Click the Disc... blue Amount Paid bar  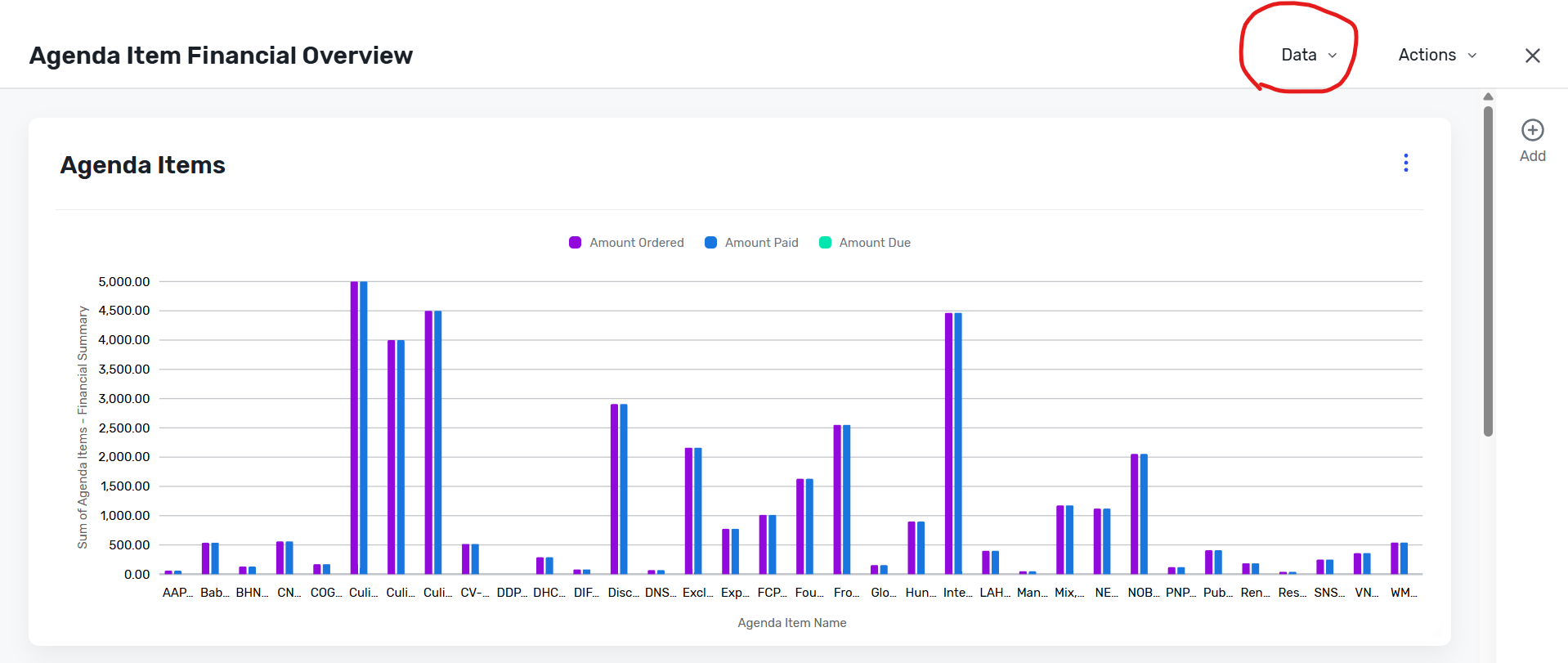click(624, 489)
